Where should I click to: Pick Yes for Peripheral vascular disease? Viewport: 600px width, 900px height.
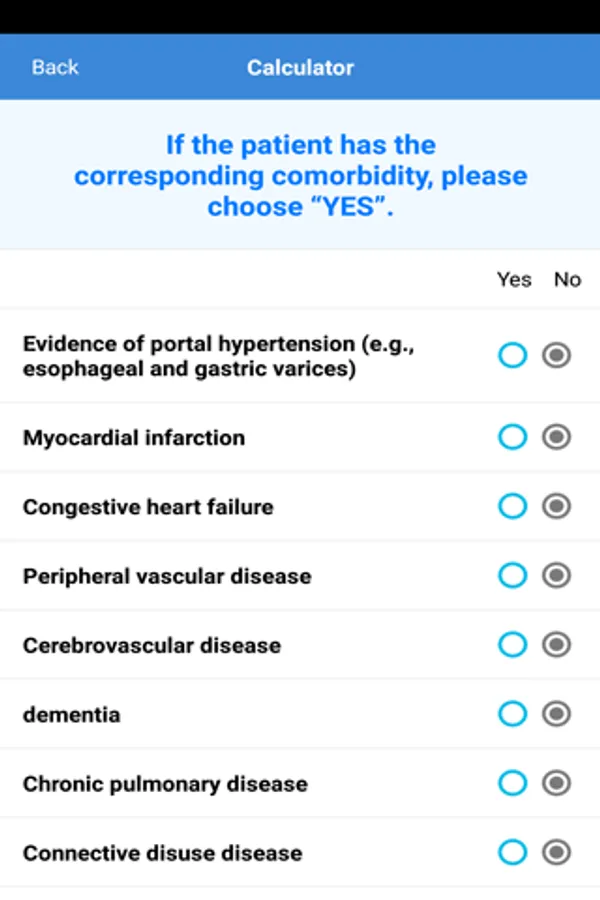click(512, 576)
